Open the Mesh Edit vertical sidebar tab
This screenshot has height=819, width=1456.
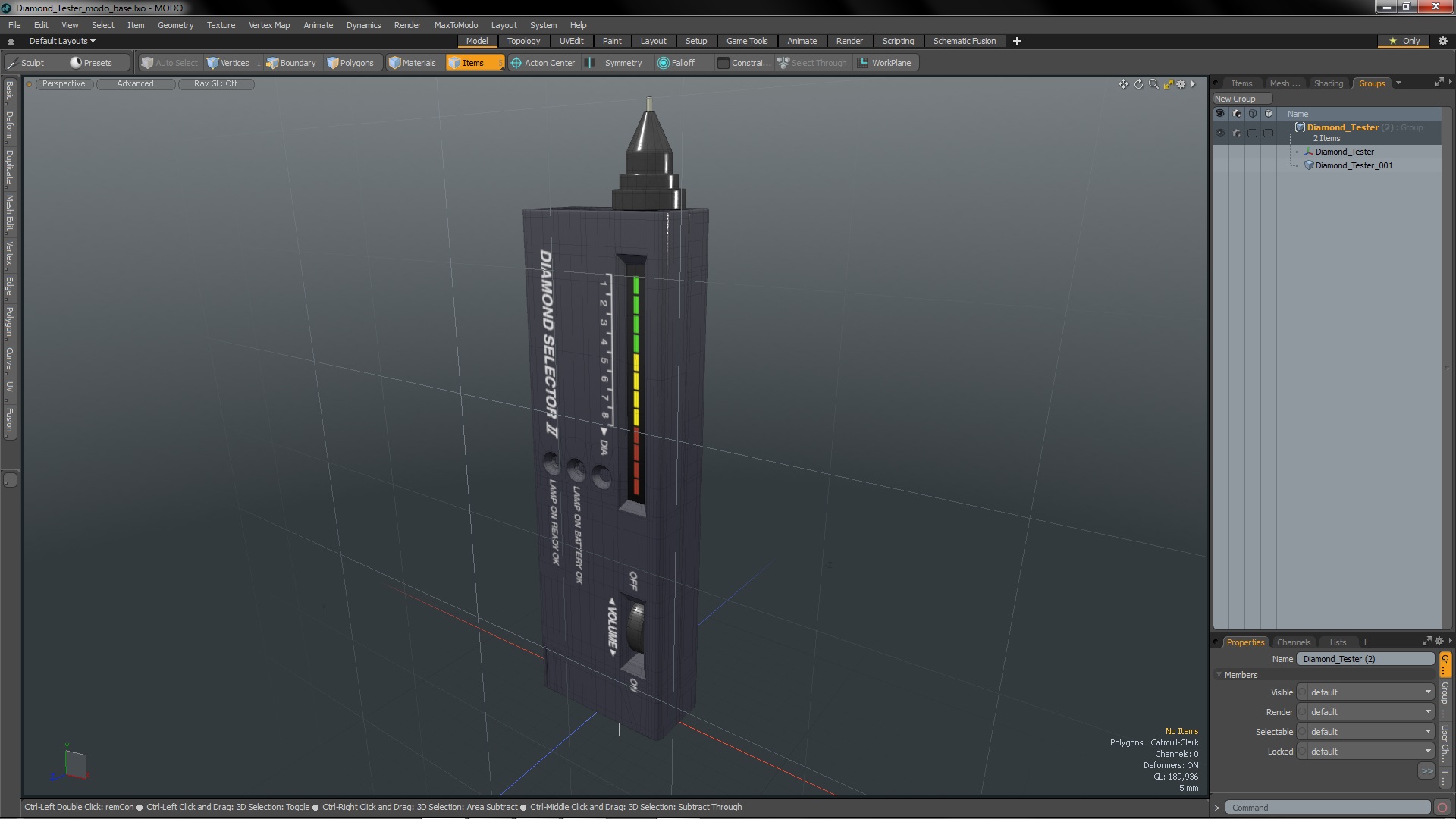9,213
